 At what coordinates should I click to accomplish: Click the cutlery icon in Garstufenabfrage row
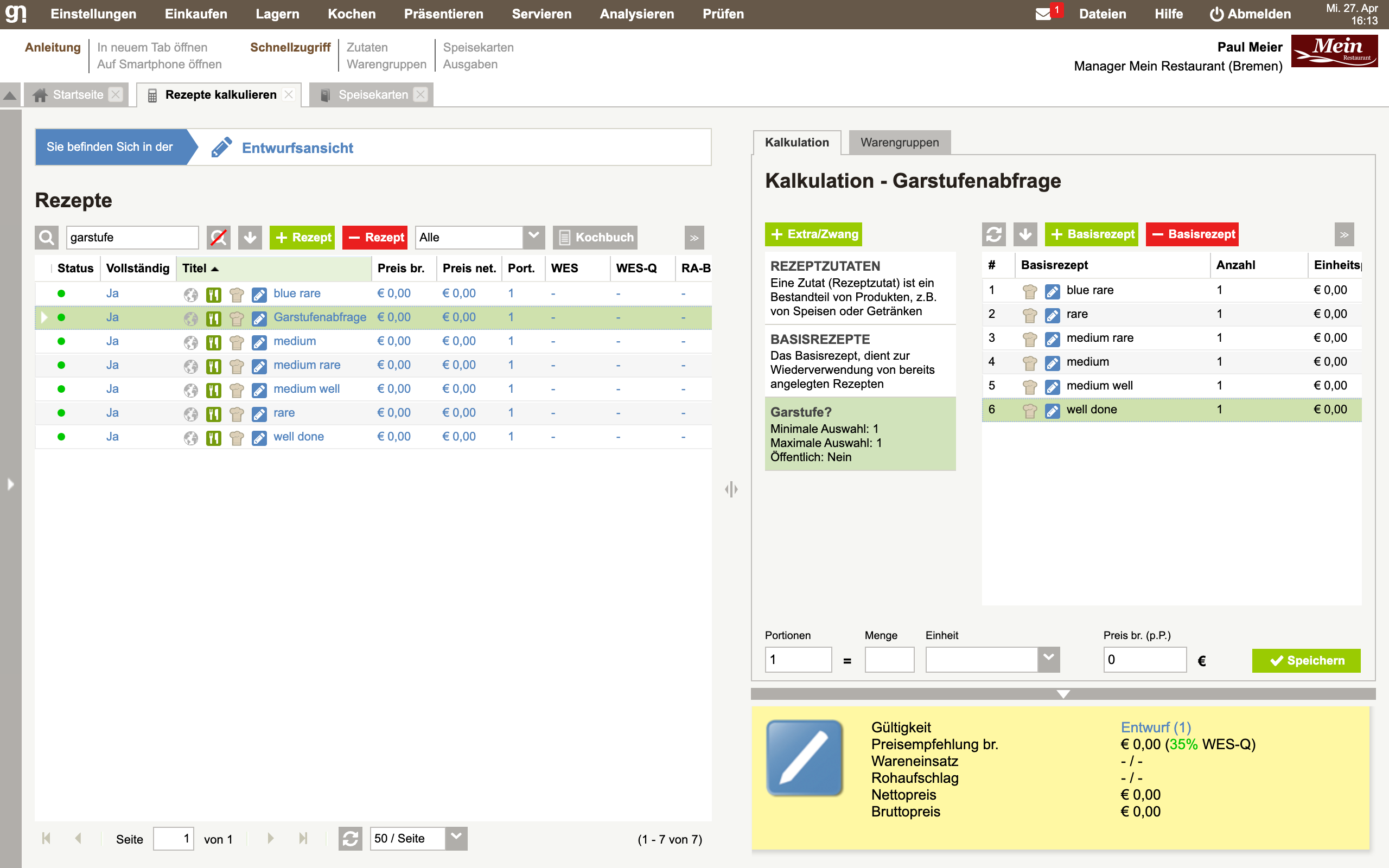click(214, 318)
